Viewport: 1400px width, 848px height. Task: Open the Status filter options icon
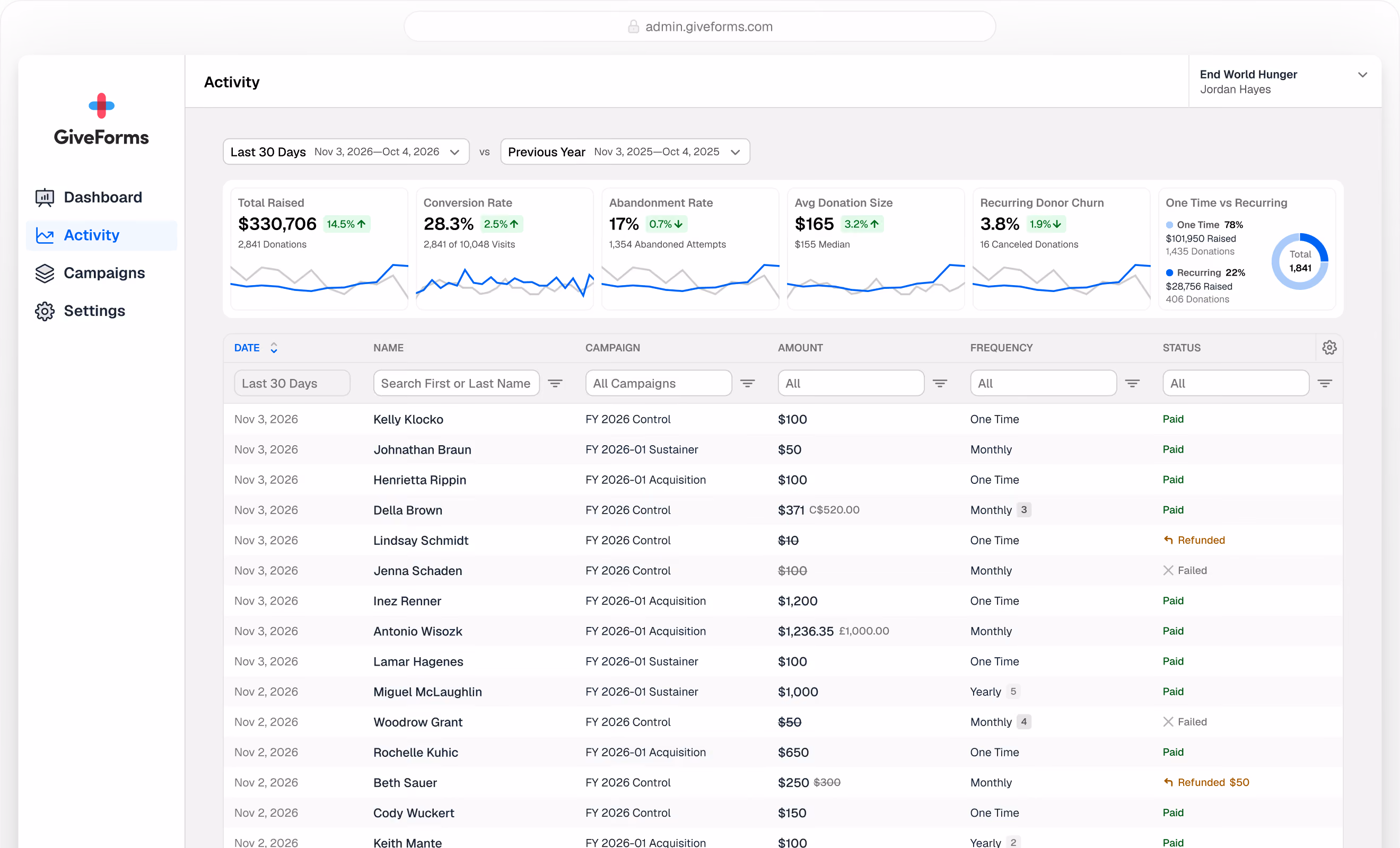[1325, 383]
